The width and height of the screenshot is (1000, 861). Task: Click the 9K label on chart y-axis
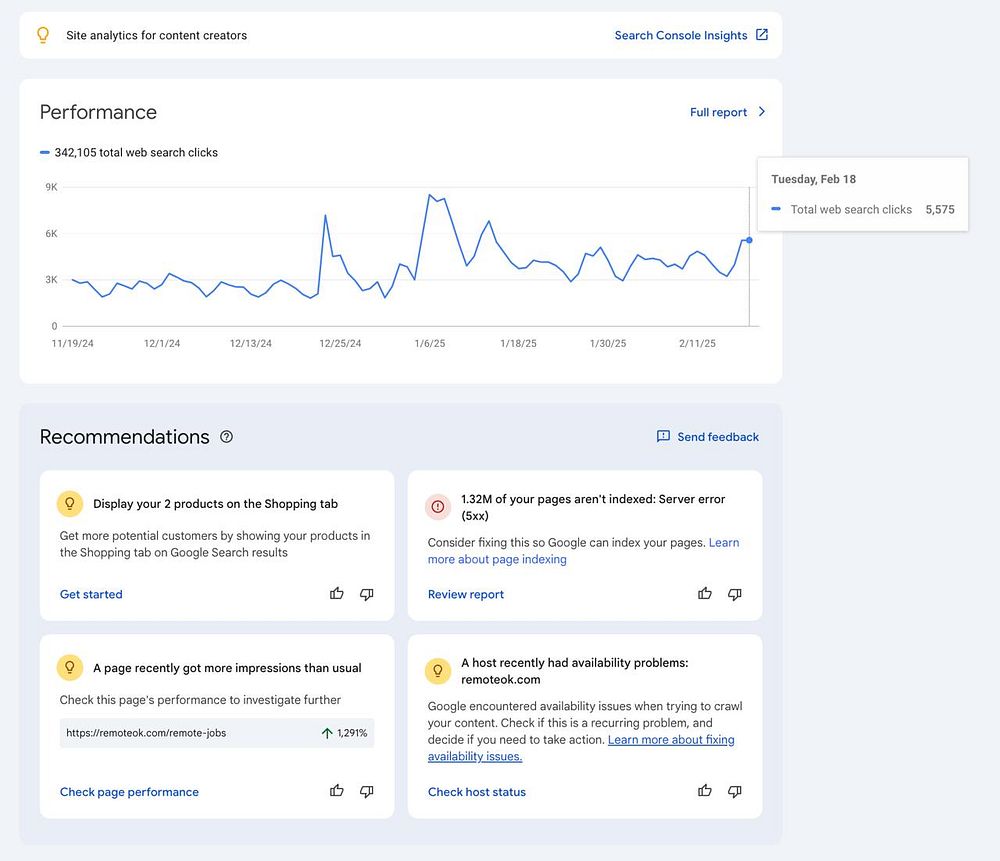51,187
